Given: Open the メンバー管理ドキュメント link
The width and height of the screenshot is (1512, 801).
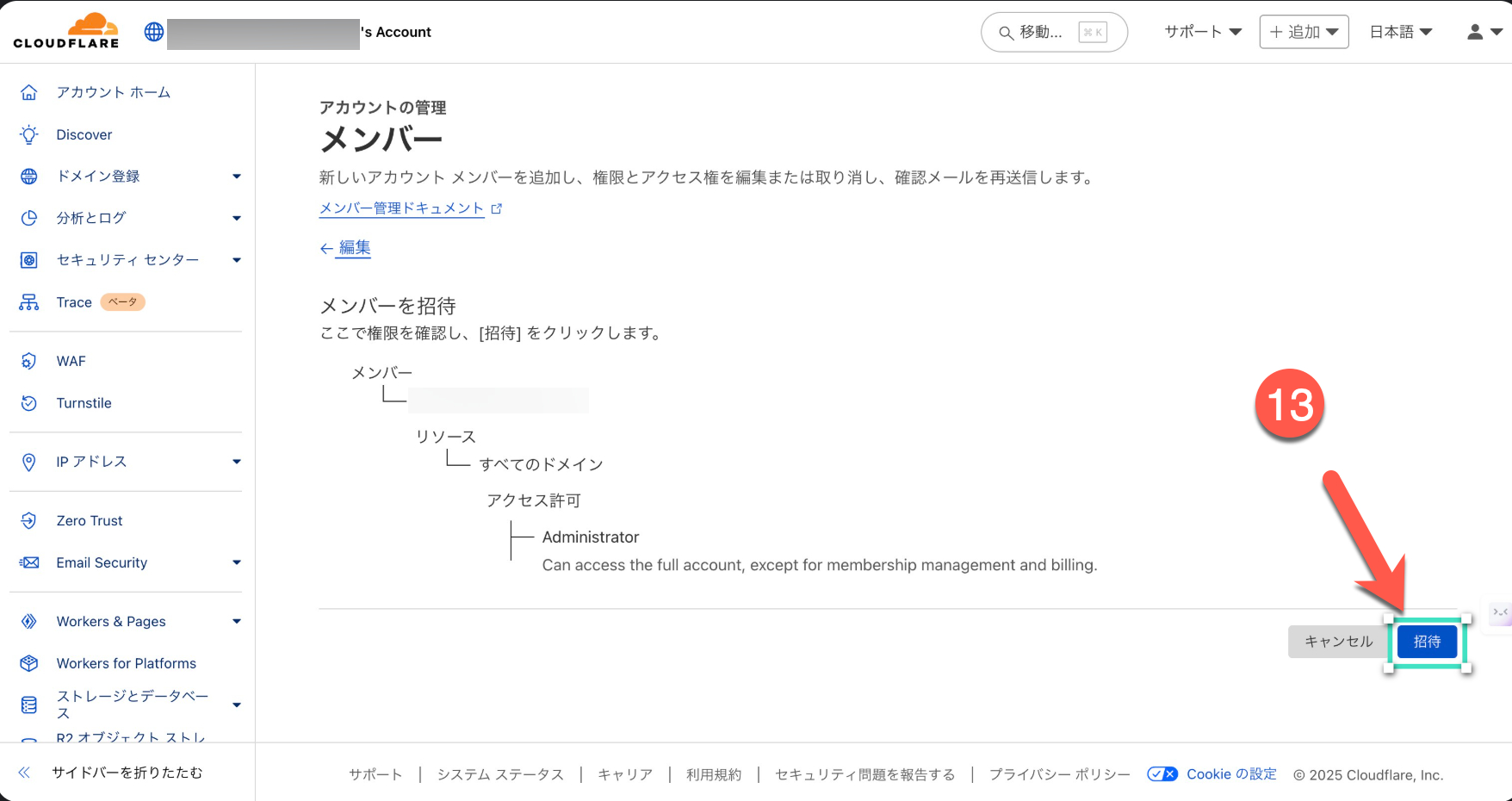Looking at the screenshot, I should [x=401, y=208].
